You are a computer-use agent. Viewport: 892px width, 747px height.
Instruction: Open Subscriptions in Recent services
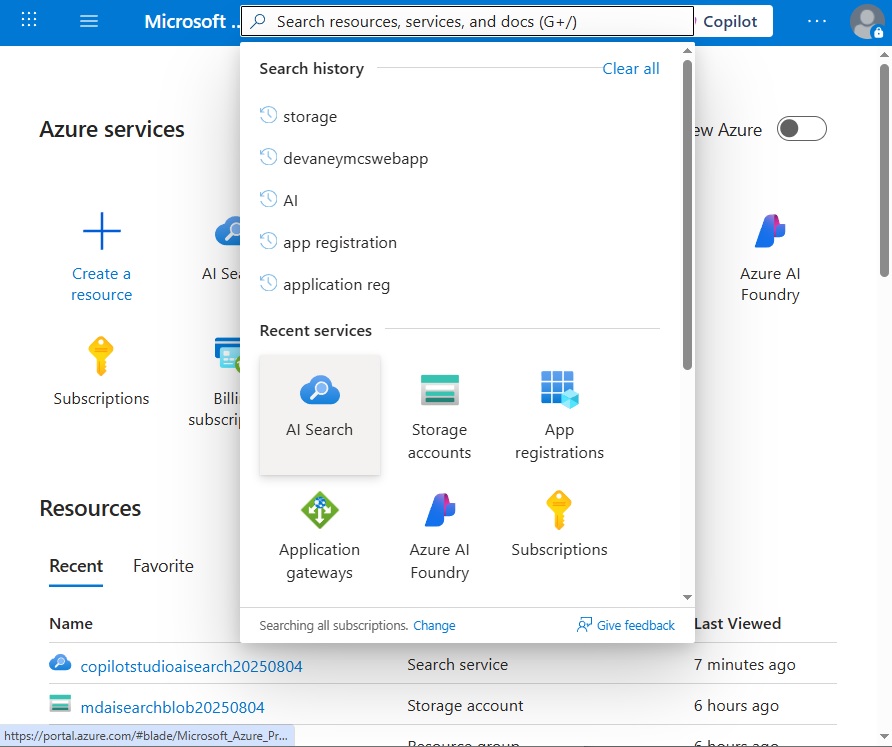[x=559, y=525]
